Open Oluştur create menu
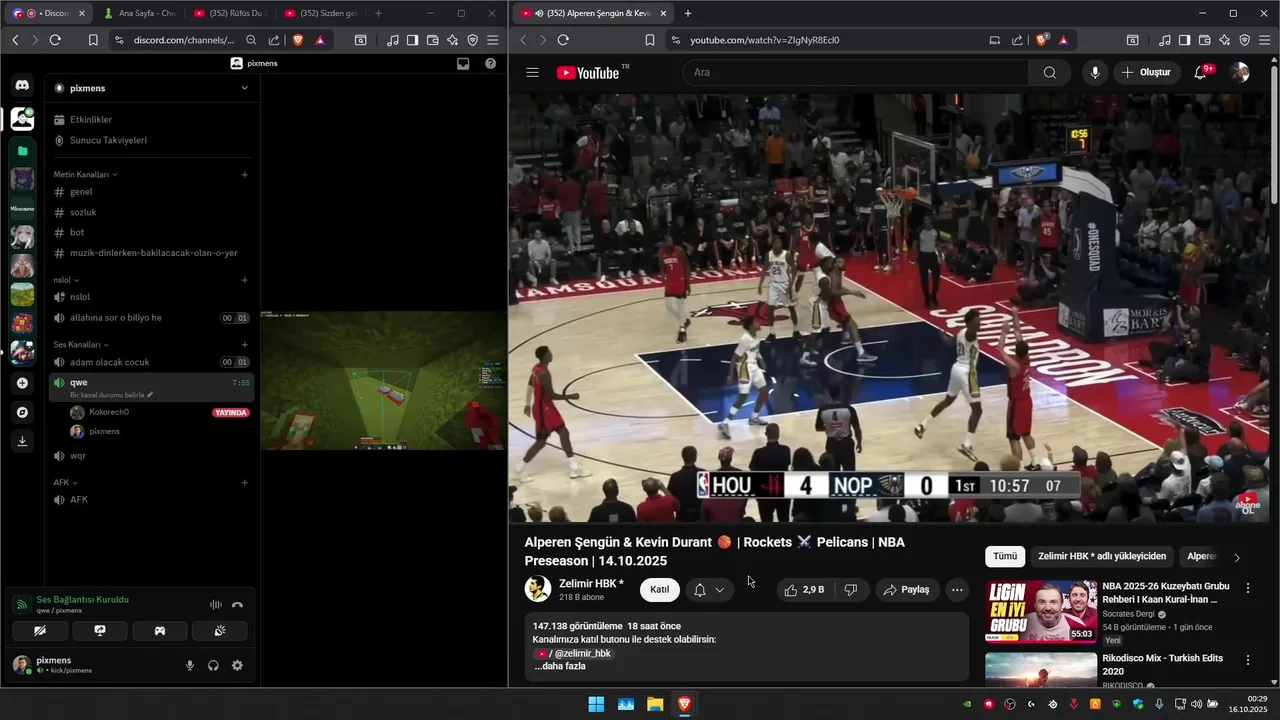The image size is (1280, 720). coord(1146,72)
